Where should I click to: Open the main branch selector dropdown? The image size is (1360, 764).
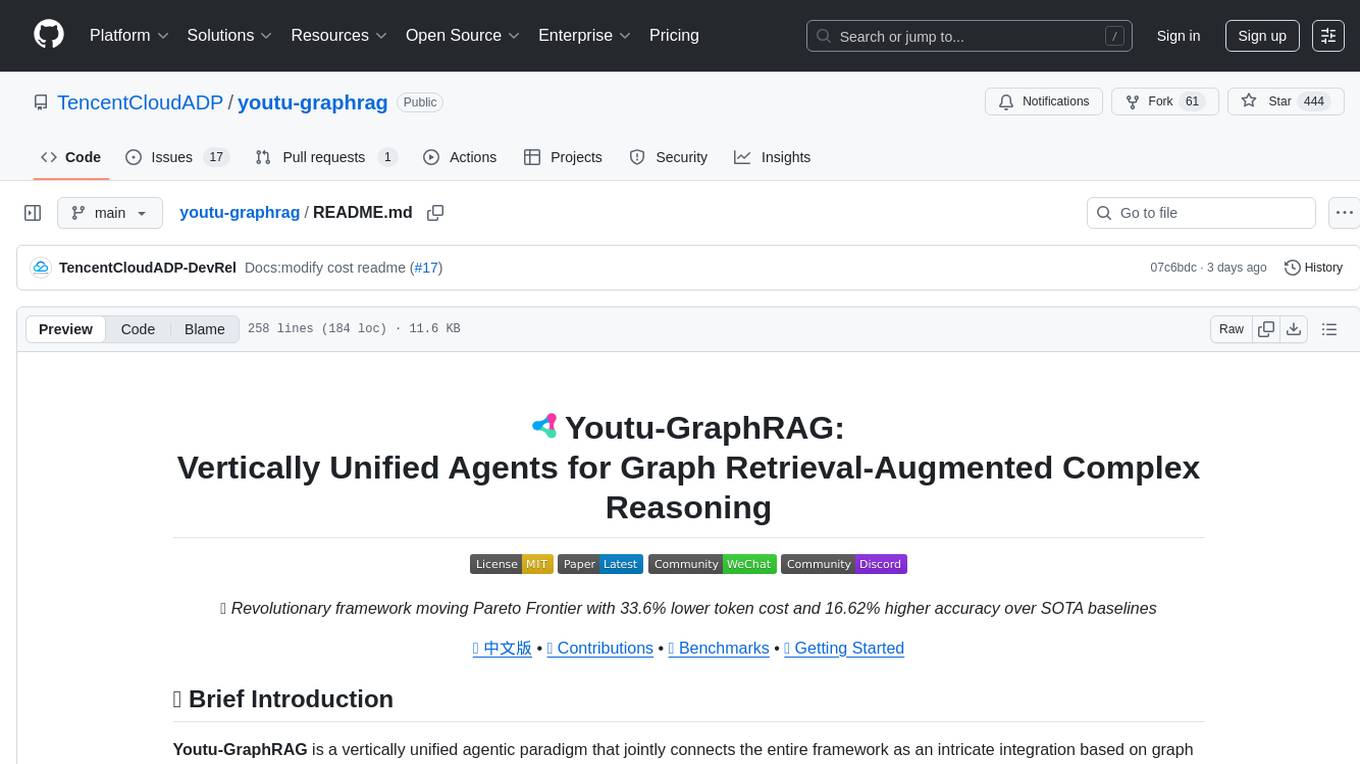coord(109,213)
